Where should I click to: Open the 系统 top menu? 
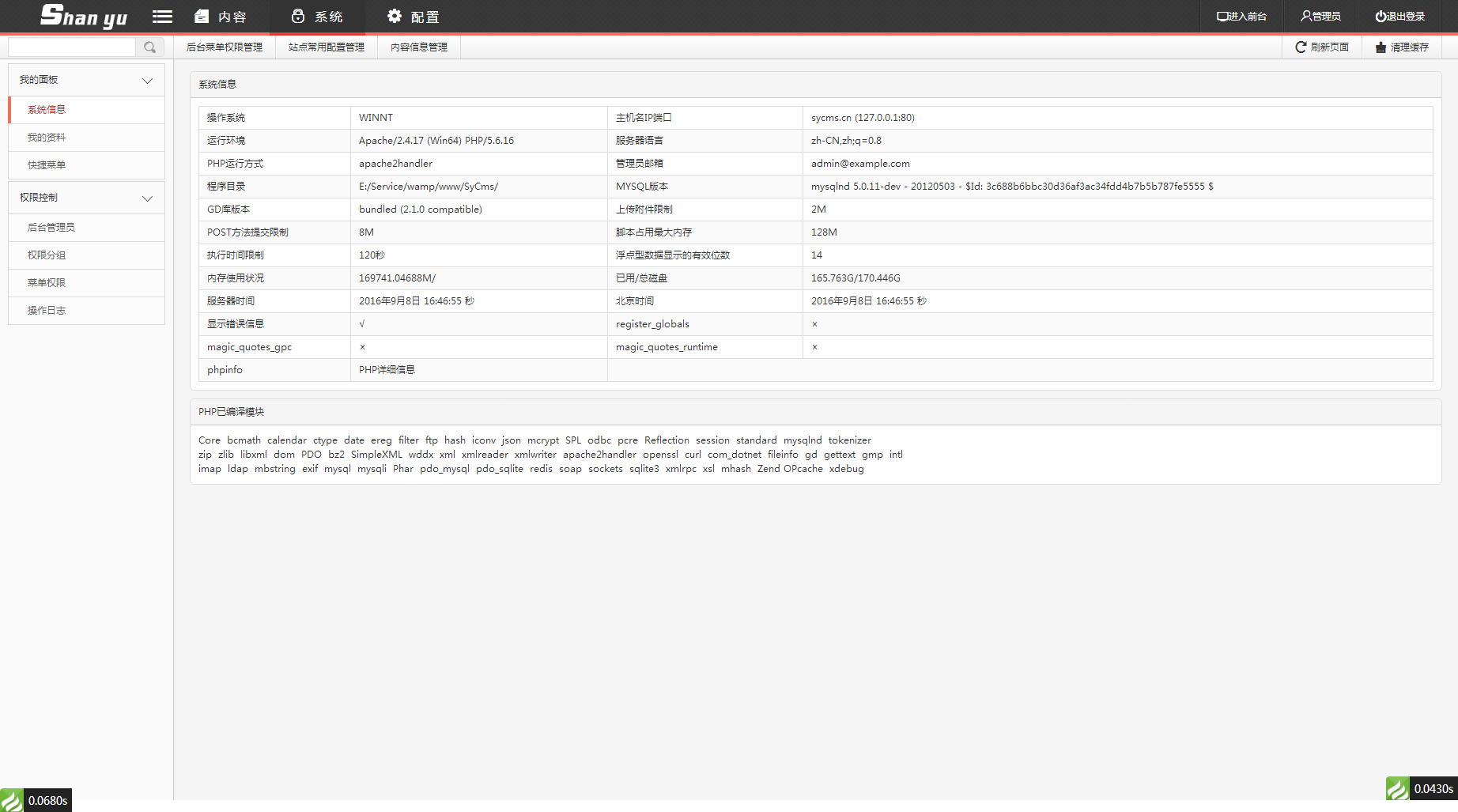[317, 17]
